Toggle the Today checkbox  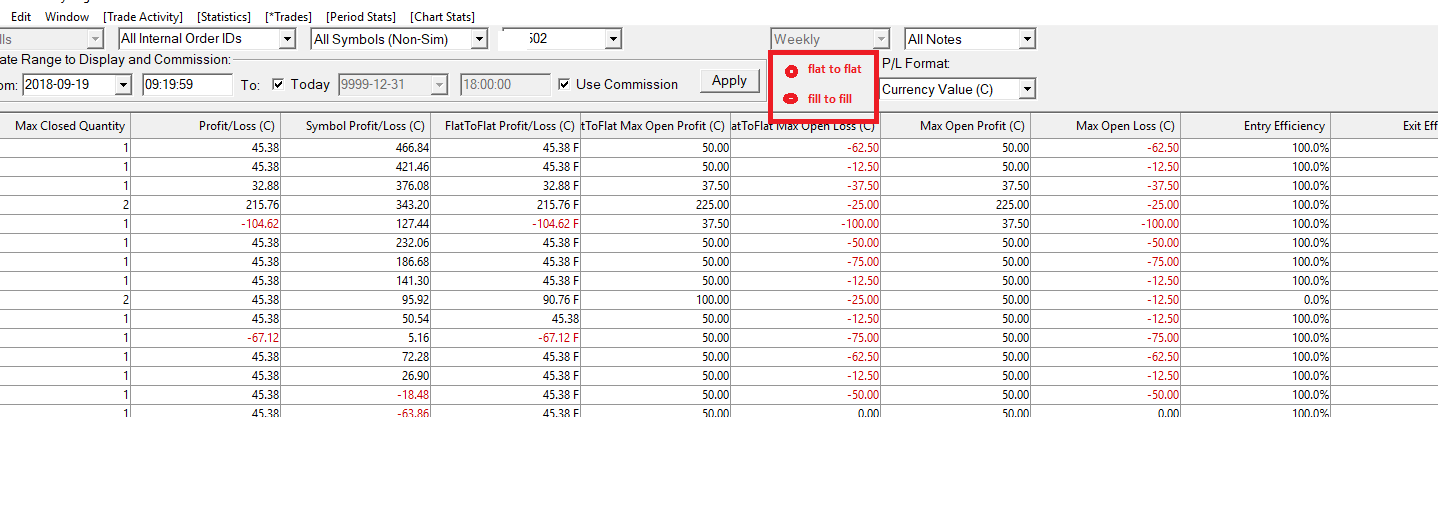pos(278,84)
